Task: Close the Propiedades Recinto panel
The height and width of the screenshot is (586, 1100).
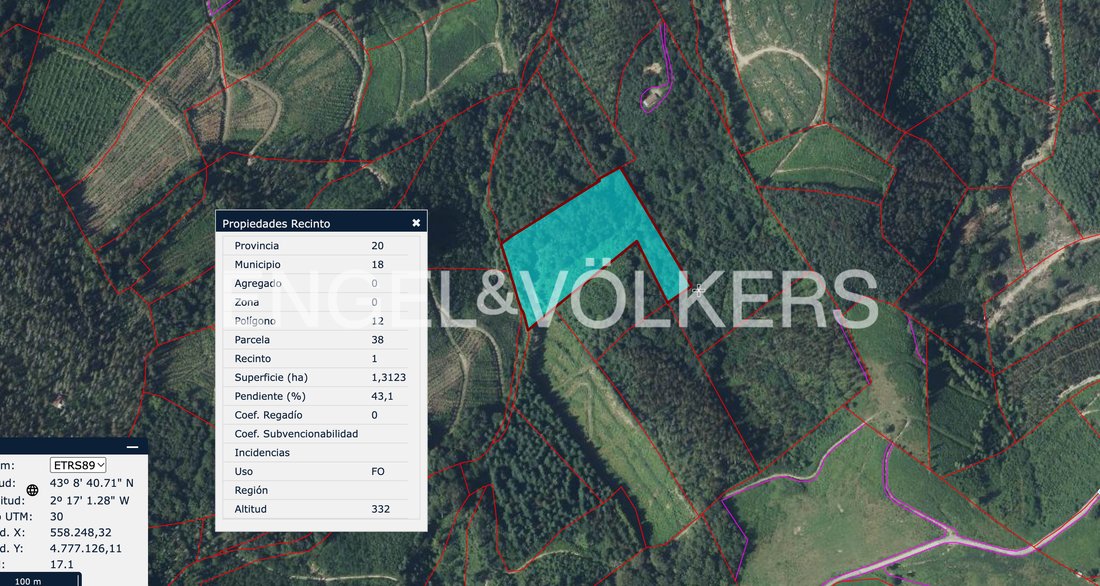Action: coord(416,222)
